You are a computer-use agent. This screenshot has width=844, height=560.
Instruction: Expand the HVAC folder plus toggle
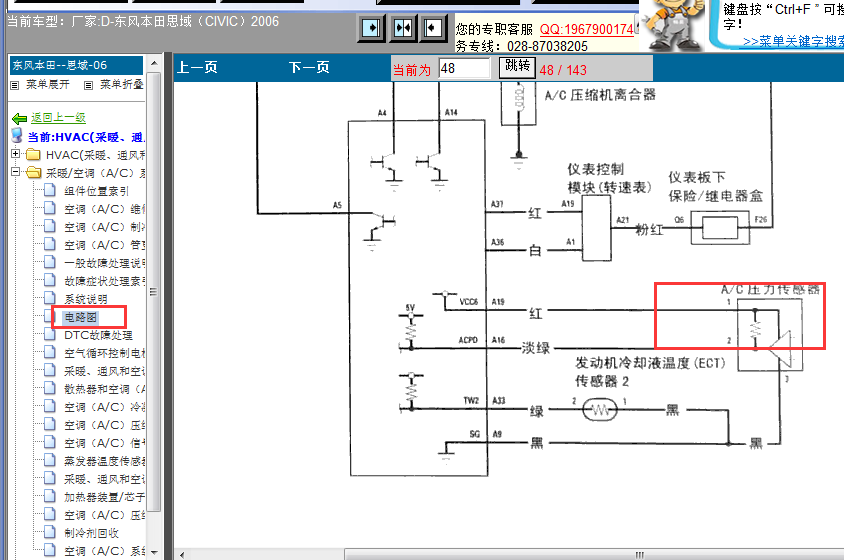coord(16,154)
